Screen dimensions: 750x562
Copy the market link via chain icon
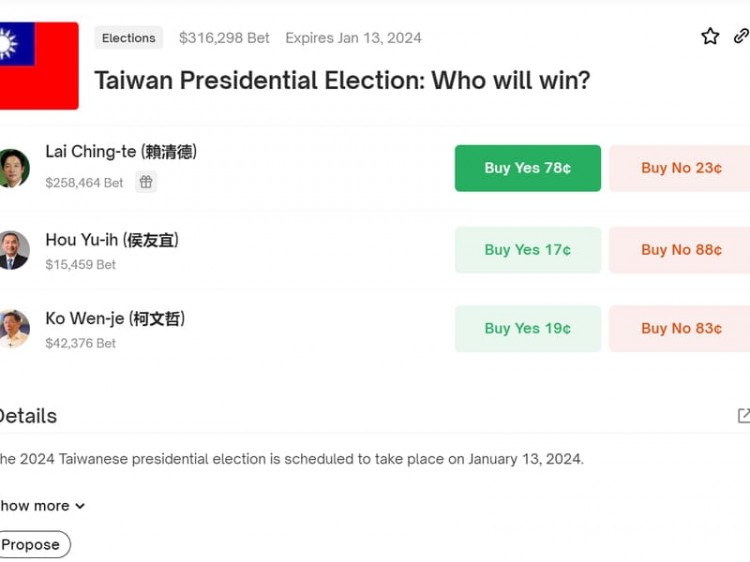[741, 36]
